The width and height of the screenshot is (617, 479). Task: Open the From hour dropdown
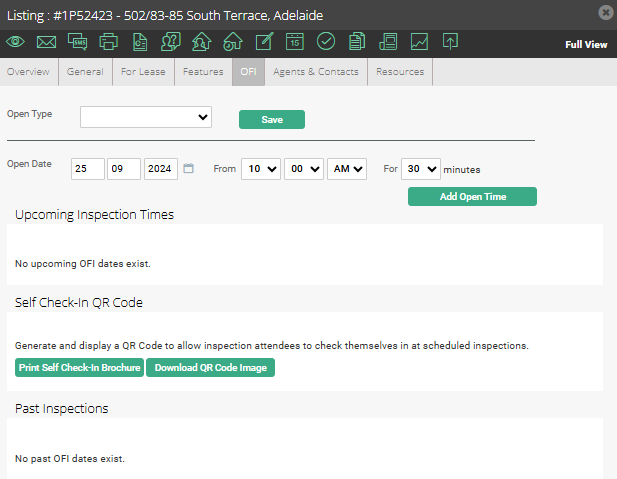[x=259, y=169]
